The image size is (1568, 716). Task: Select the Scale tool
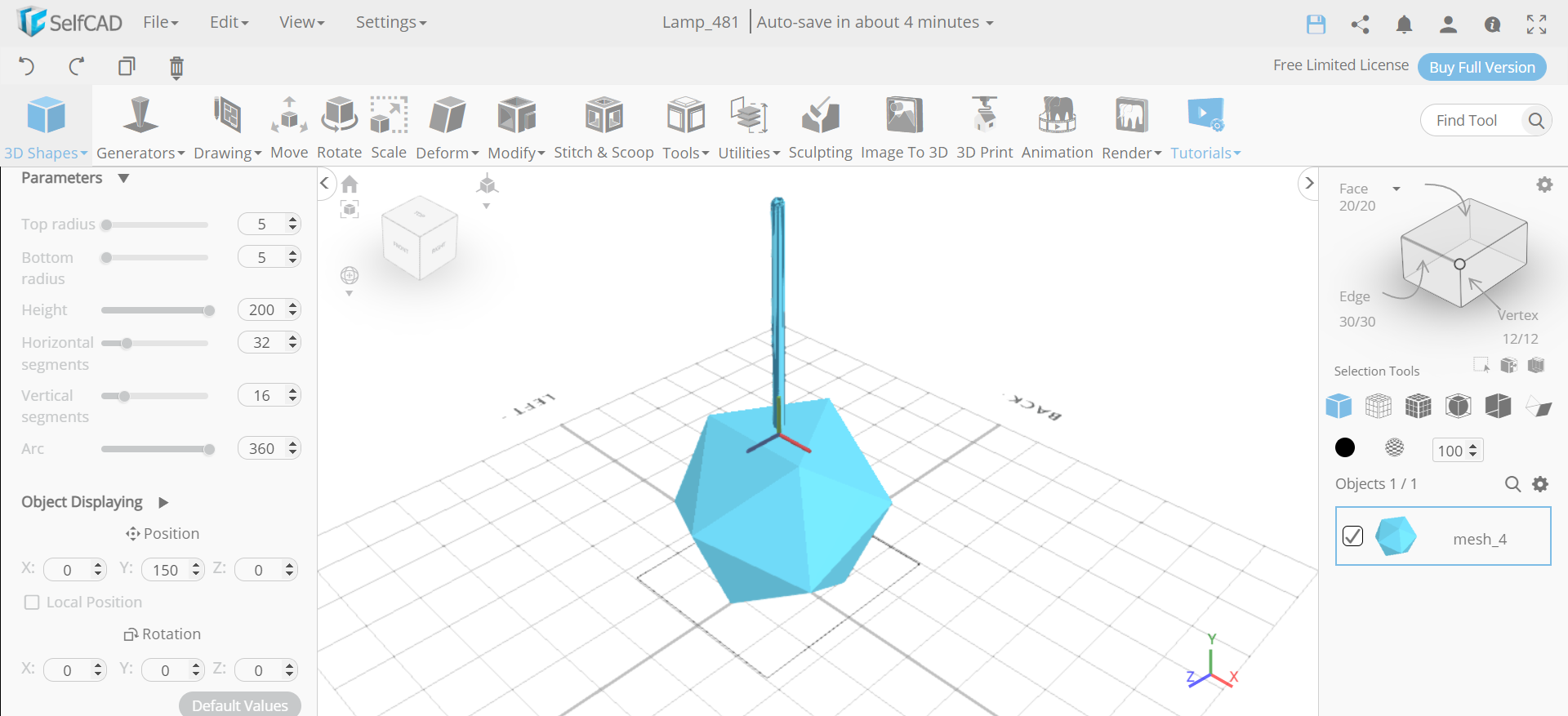pos(389,127)
